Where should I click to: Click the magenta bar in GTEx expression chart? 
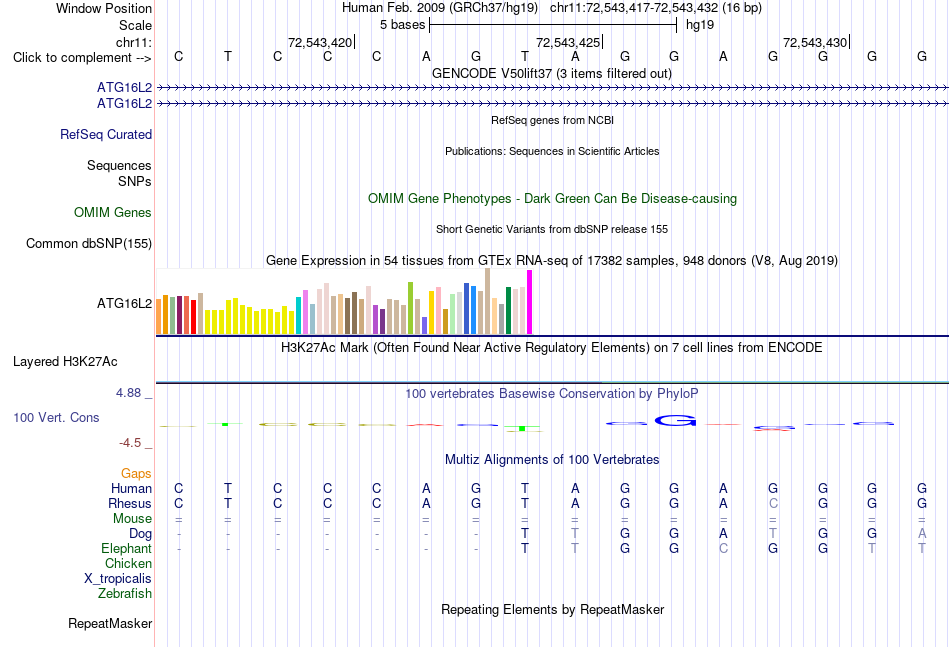[x=530, y=302]
